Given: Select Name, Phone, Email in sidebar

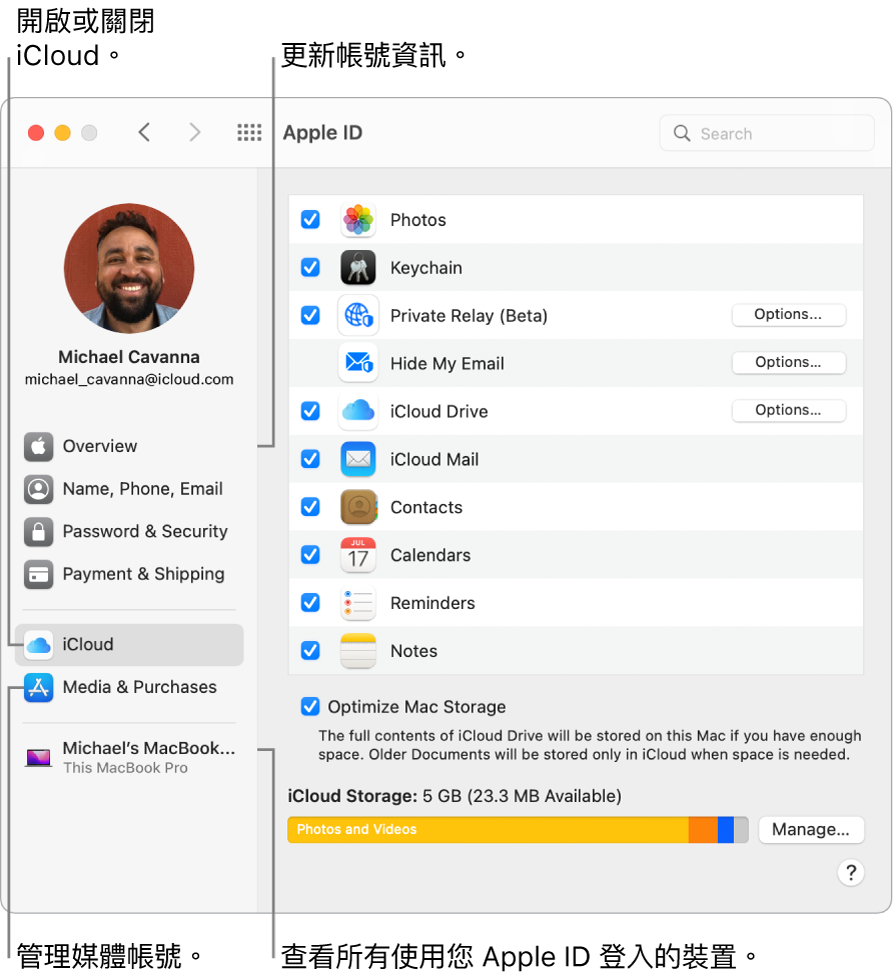Looking at the screenshot, I should 129,489.
